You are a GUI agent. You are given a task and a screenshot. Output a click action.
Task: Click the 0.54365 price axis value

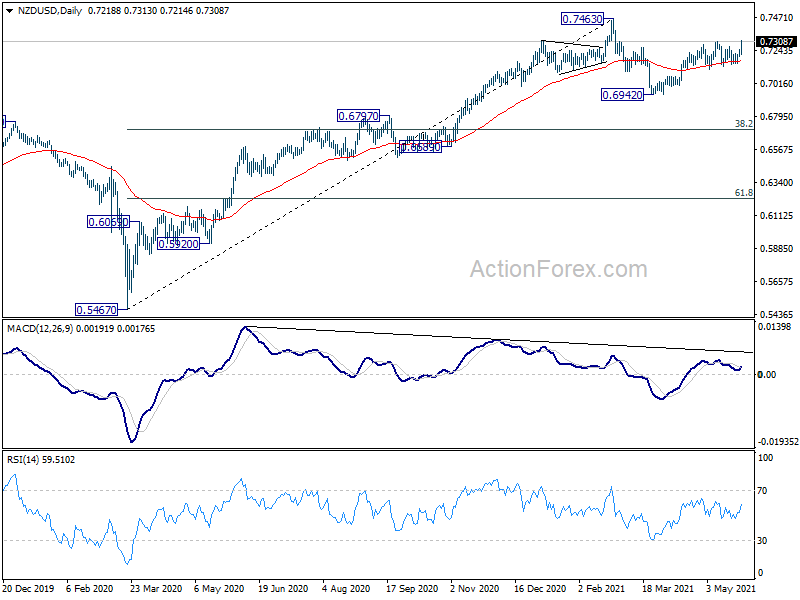coord(777,315)
